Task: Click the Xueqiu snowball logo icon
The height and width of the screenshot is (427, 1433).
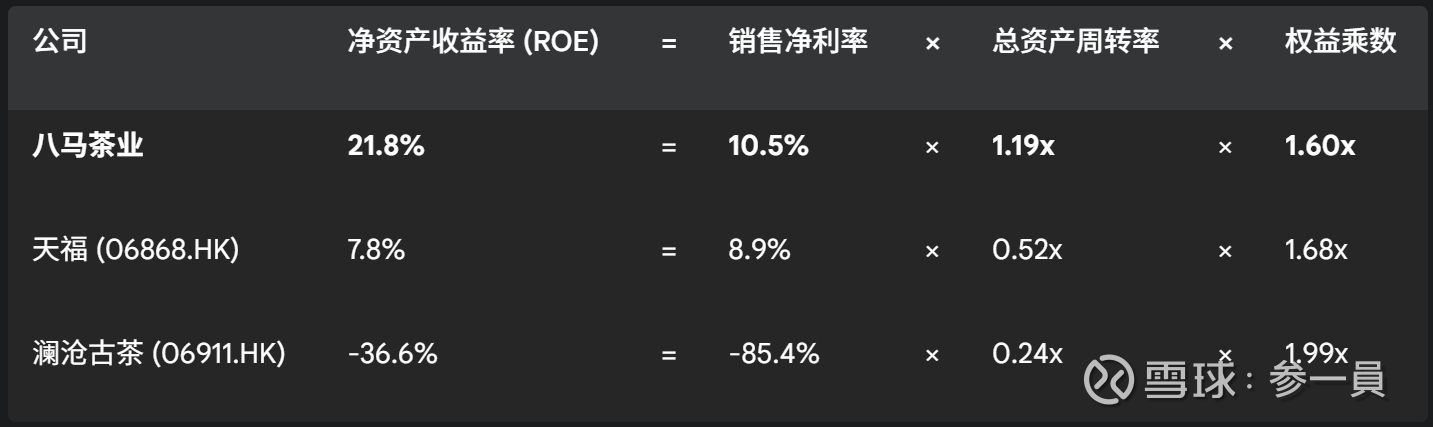Action: click(1110, 380)
